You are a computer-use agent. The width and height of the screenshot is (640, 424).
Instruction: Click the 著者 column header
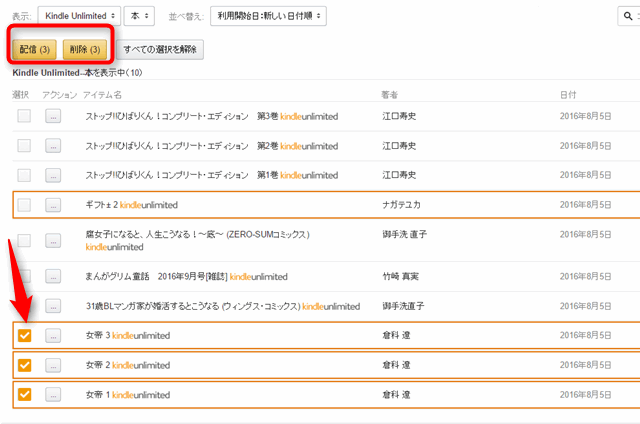click(x=389, y=95)
